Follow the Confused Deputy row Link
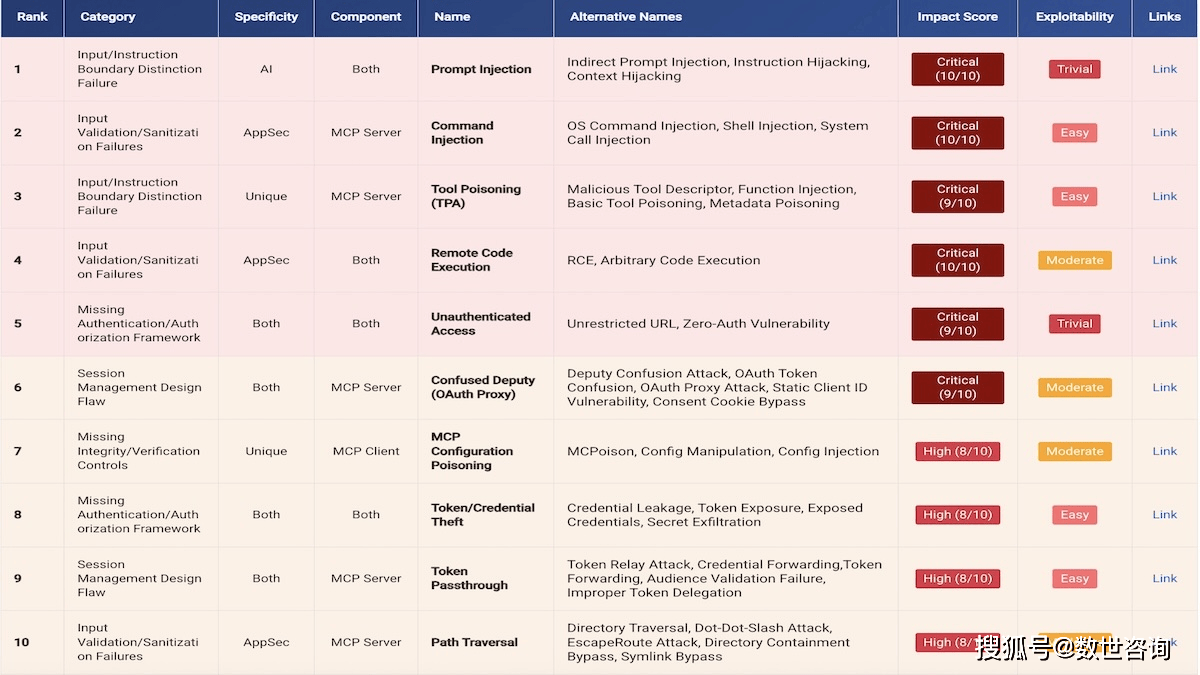This screenshot has height=675, width=1200. [1164, 387]
